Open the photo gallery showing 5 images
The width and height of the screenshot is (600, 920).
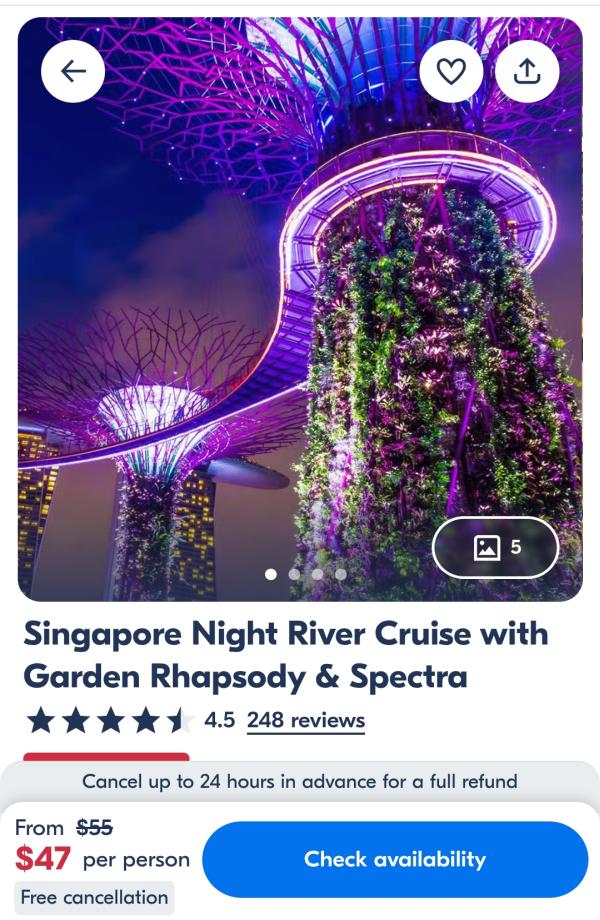tap(496, 547)
